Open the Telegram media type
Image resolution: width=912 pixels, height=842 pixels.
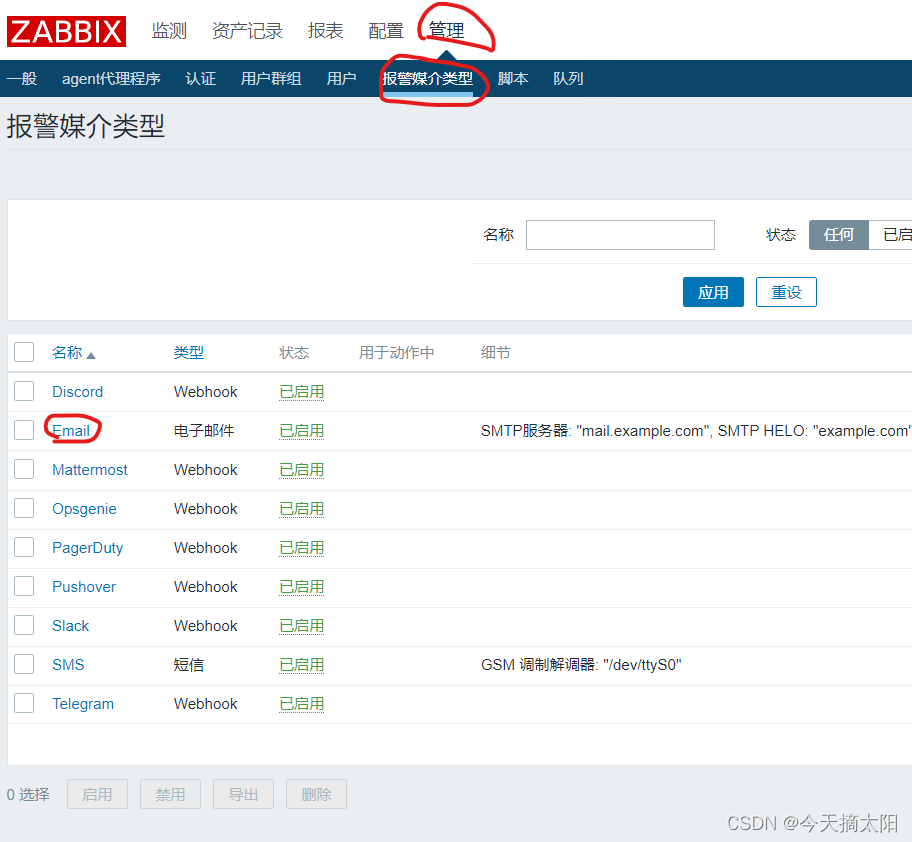(83, 704)
